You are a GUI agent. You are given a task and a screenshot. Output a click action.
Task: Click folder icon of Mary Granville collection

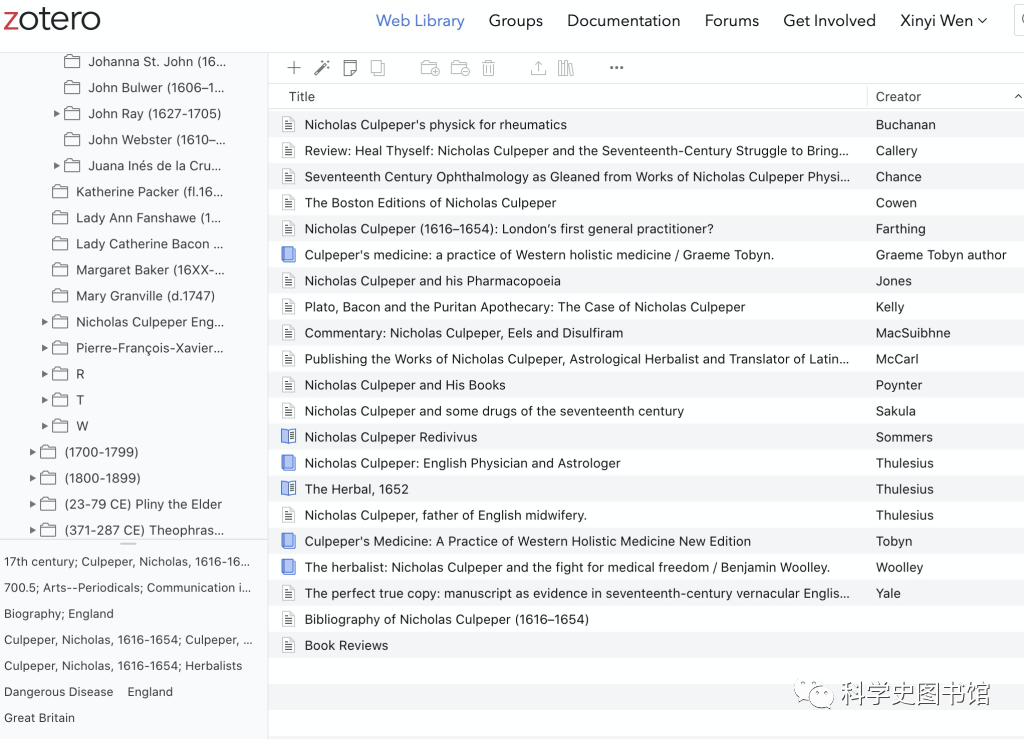[x=60, y=296]
